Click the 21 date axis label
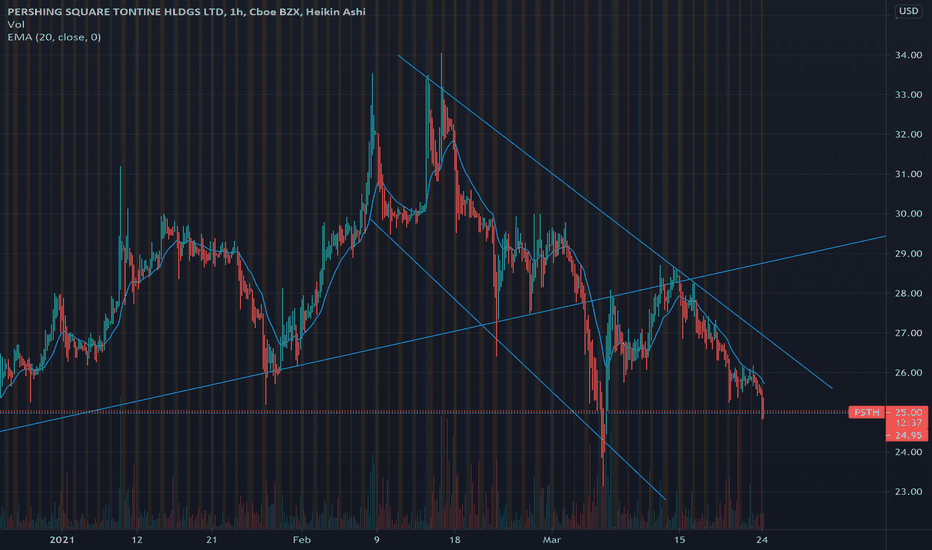 pyautogui.click(x=212, y=540)
